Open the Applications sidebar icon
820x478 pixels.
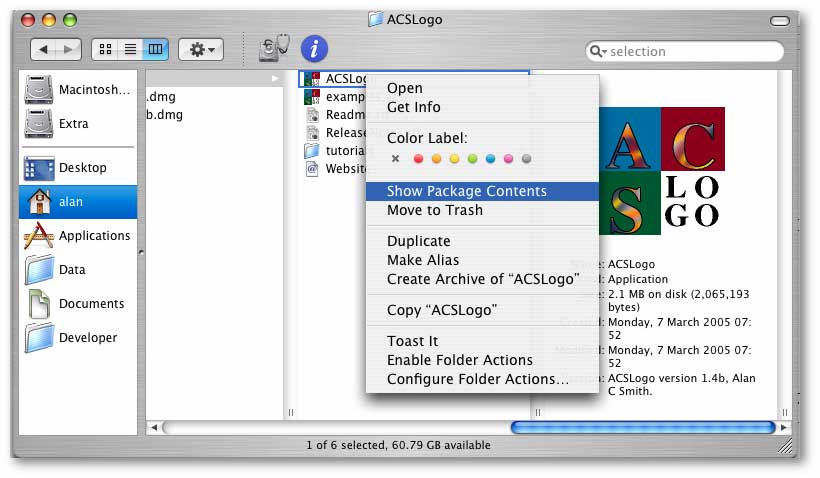tap(39, 235)
